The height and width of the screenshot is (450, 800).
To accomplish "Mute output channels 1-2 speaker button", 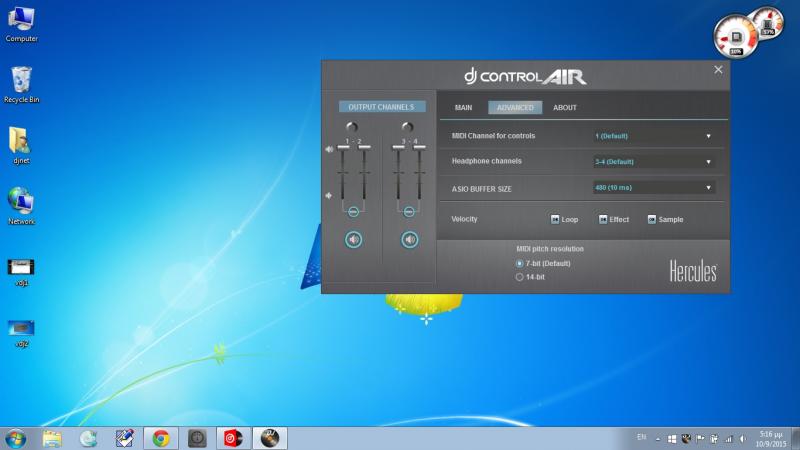I will point(353,239).
